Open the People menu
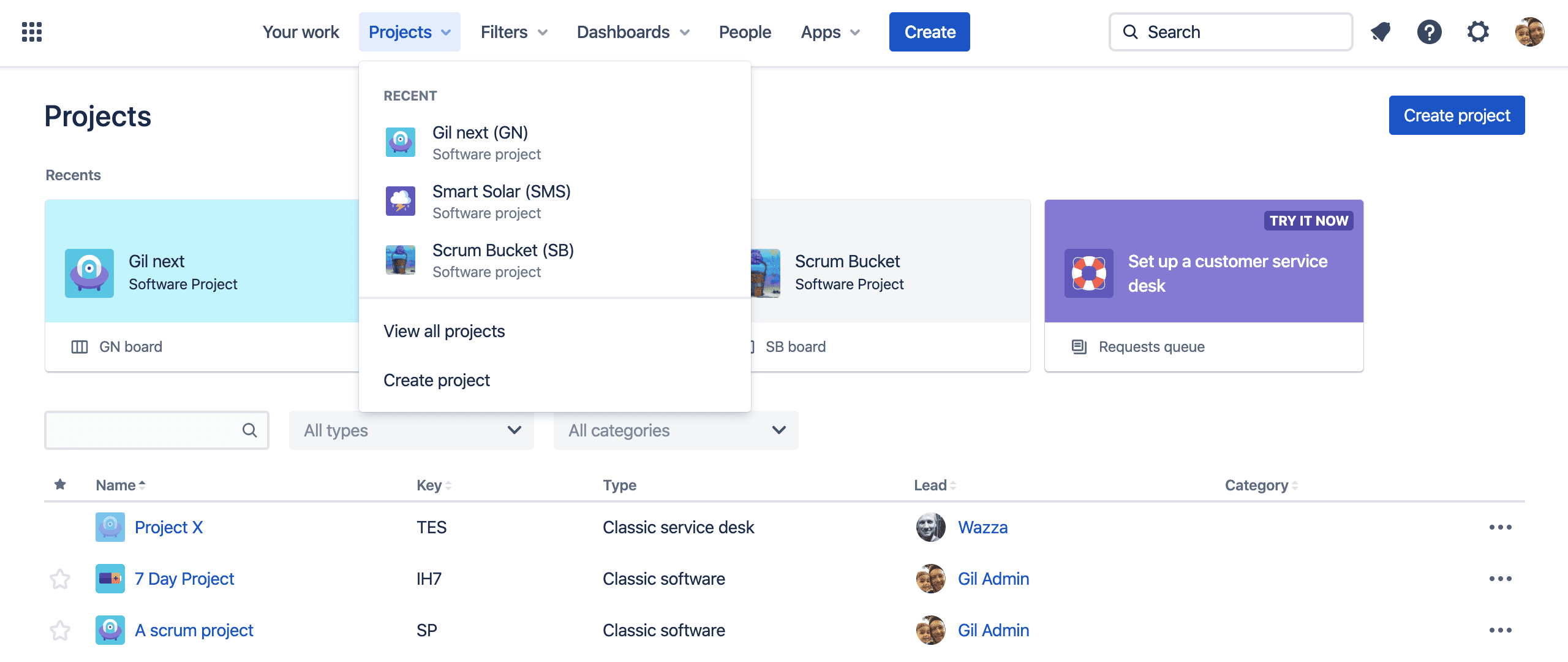 (745, 31)
